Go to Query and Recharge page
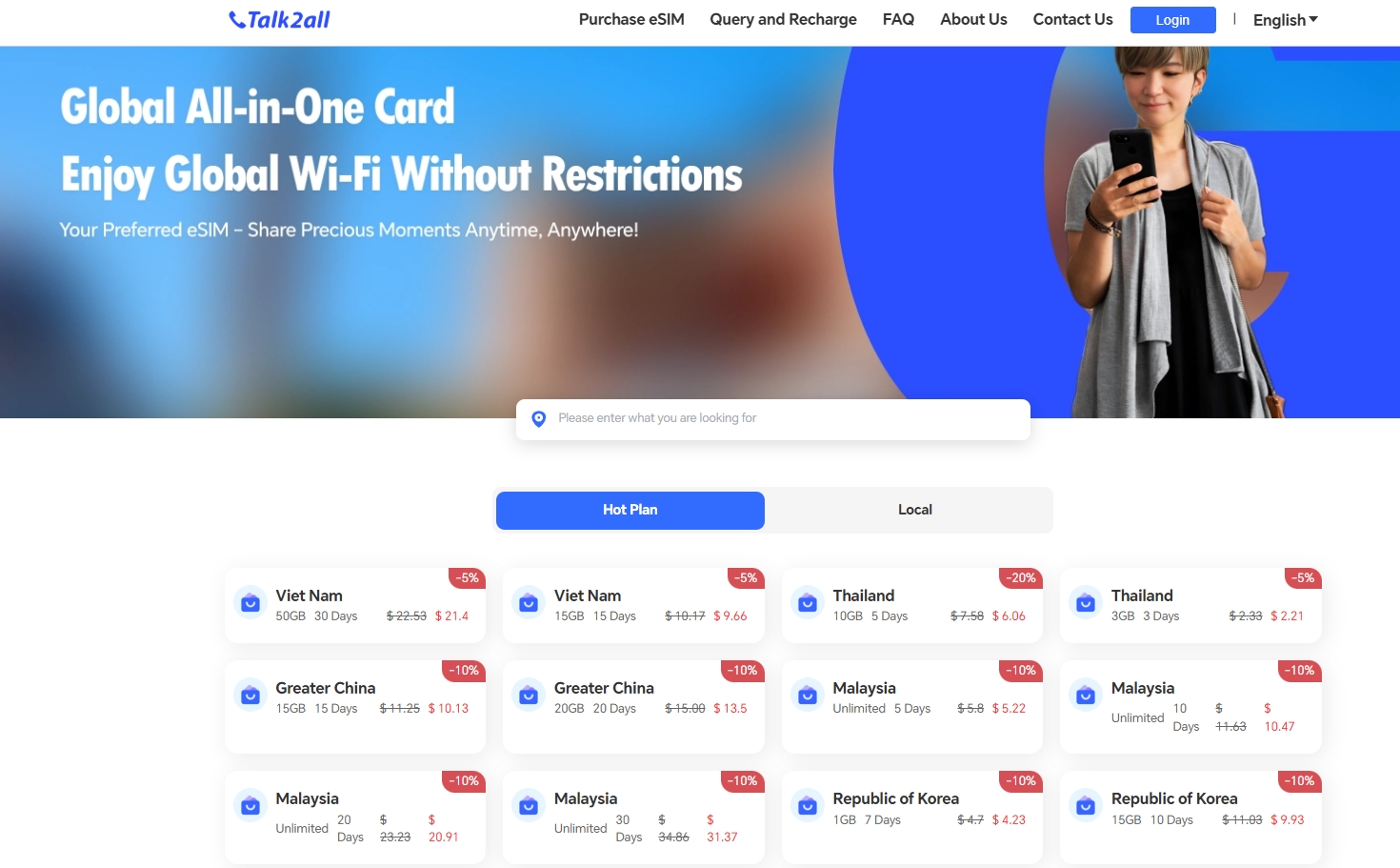Screen dimensions: 1400x868 coord(783,19)
